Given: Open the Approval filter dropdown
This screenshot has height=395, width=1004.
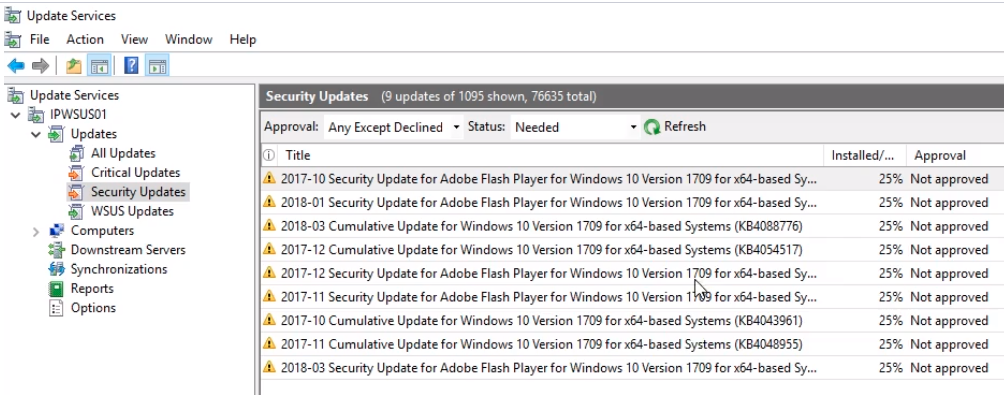Looking at the screenshot, I should (393, 127).
